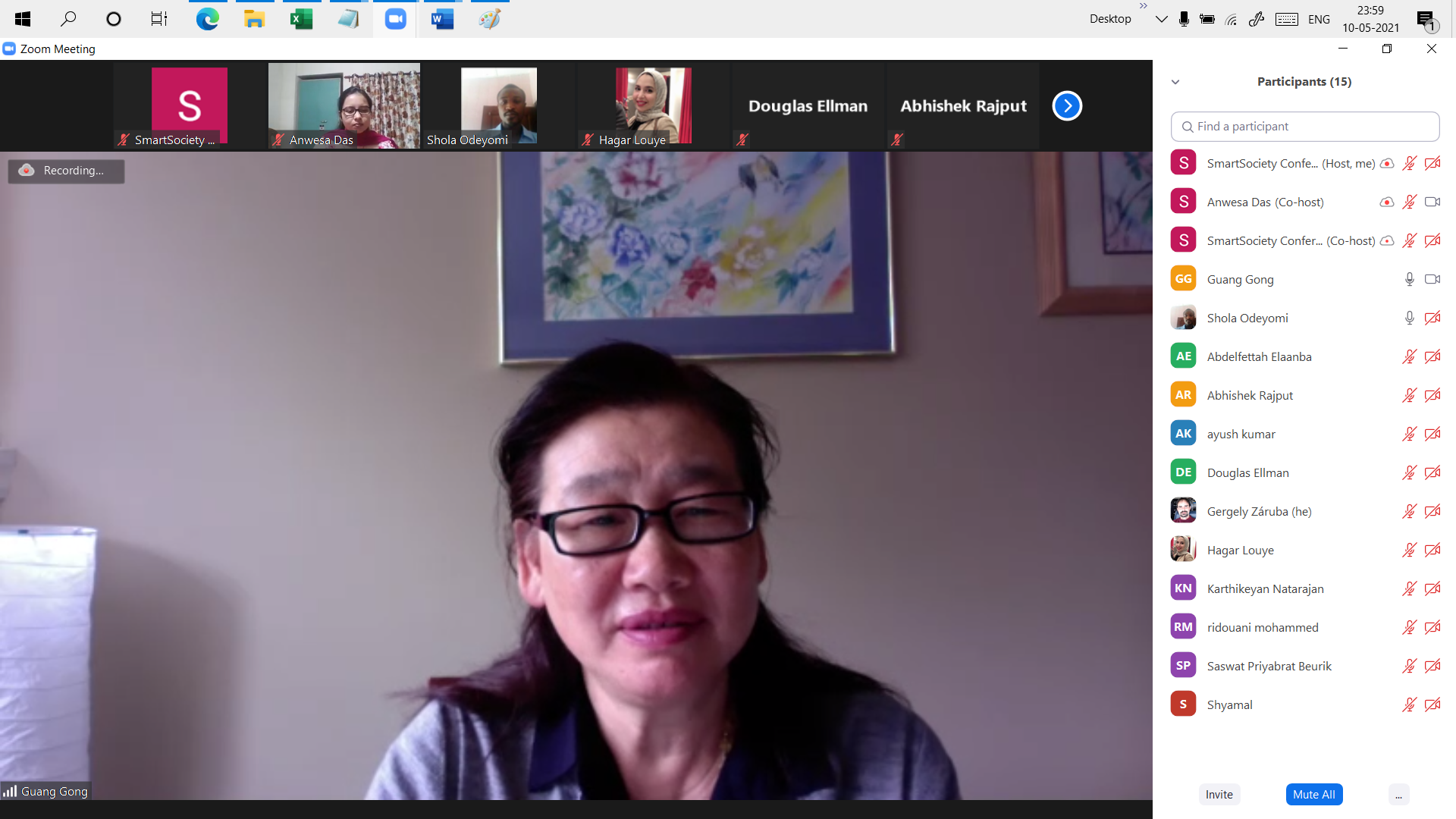This screenshot has height=819, width=1456.
Task: Open the Windows Start menu
Action: 23,19
